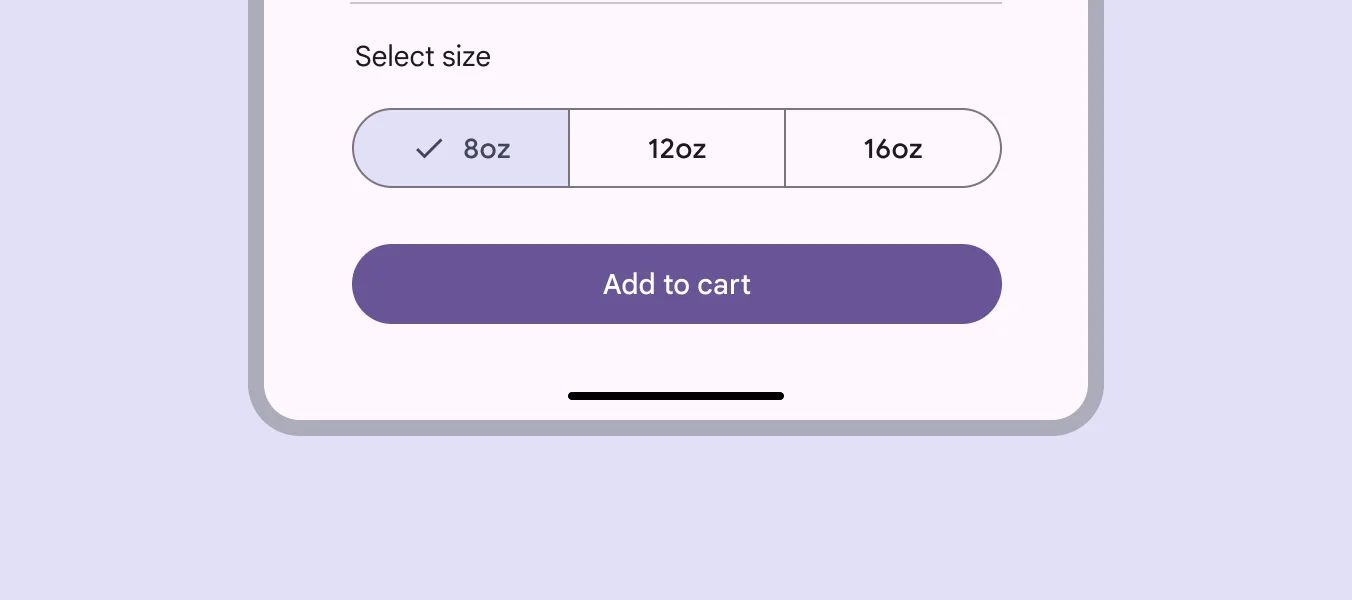Click the divider line above Select size
The height and width of the screenshot is (600, 1352).
[676, 5]
